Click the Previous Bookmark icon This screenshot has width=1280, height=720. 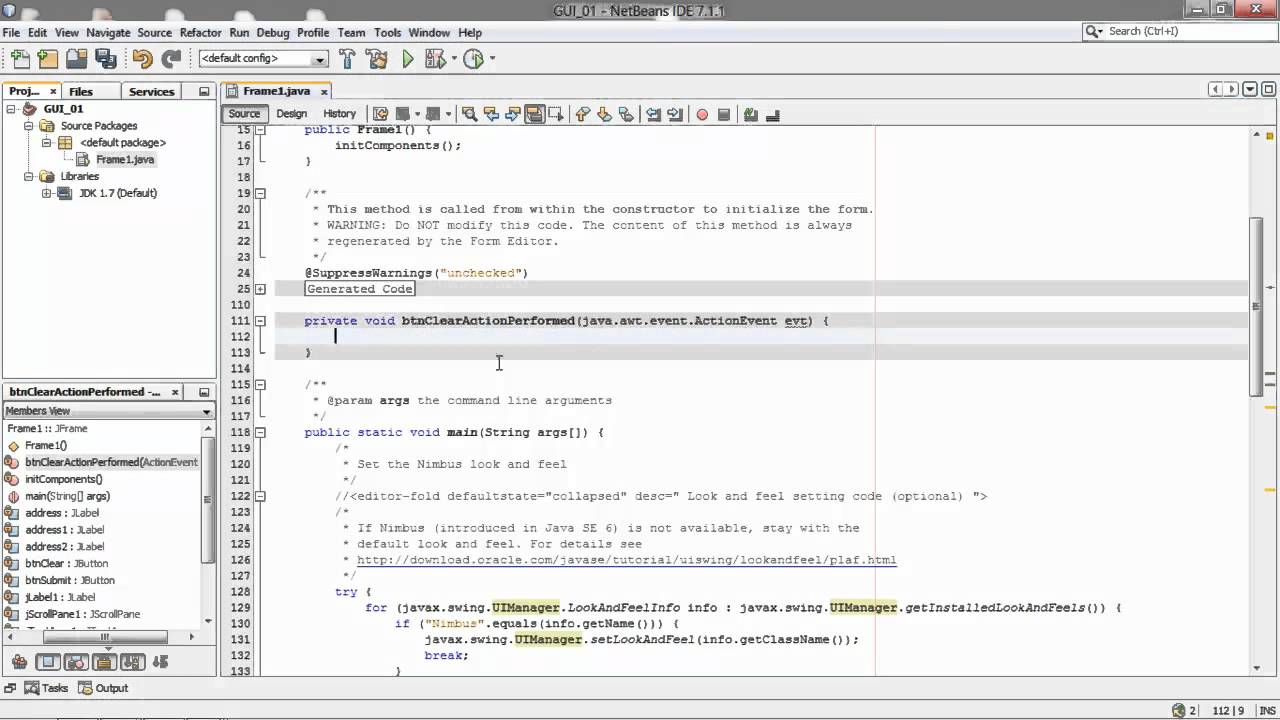582,114
